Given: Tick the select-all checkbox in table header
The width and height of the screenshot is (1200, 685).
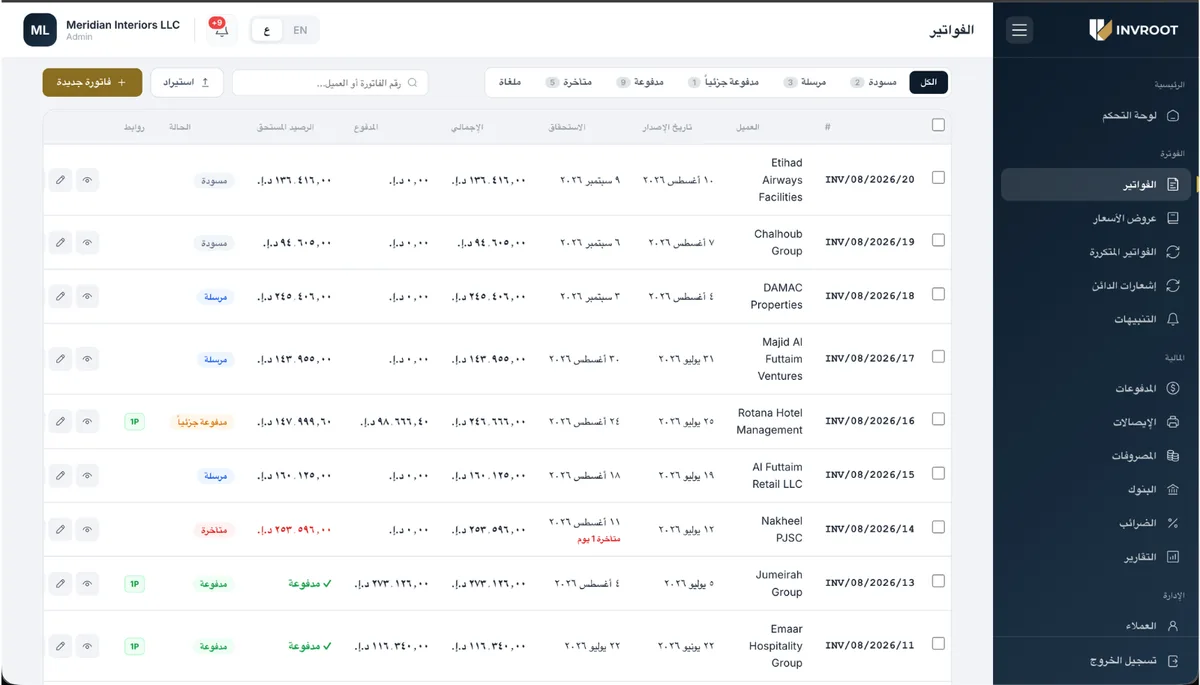Looking at the screenshot, I should point(938,125).
